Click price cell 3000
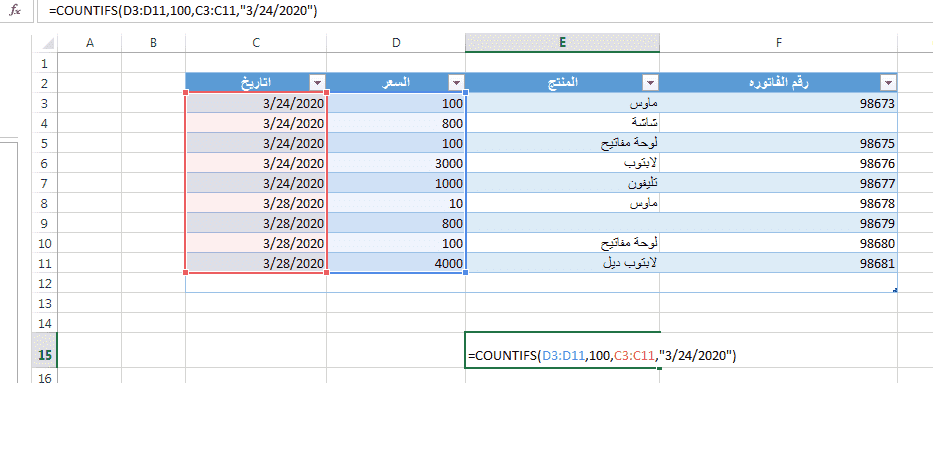 tap(396, 163)
